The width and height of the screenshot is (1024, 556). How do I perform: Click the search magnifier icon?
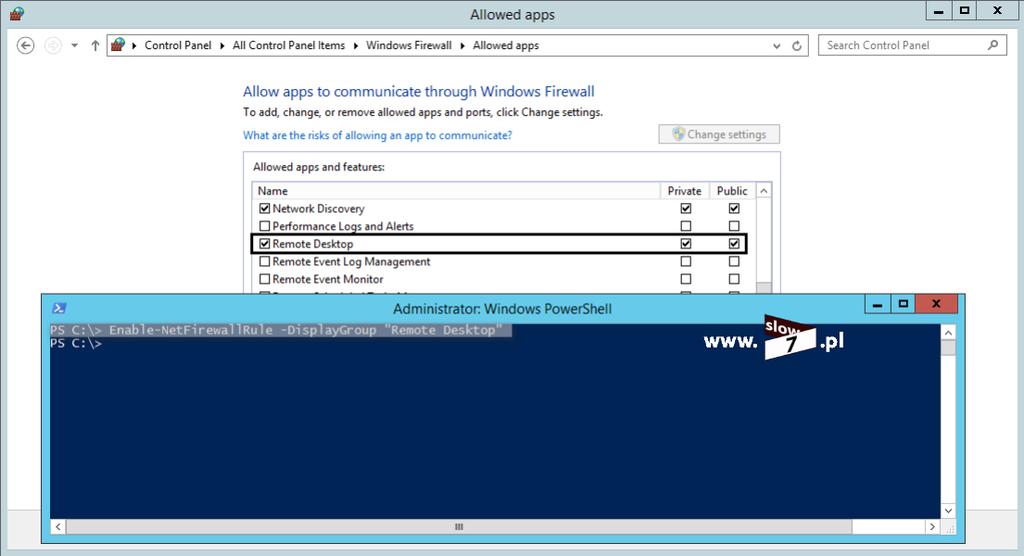tap(993, 45)
